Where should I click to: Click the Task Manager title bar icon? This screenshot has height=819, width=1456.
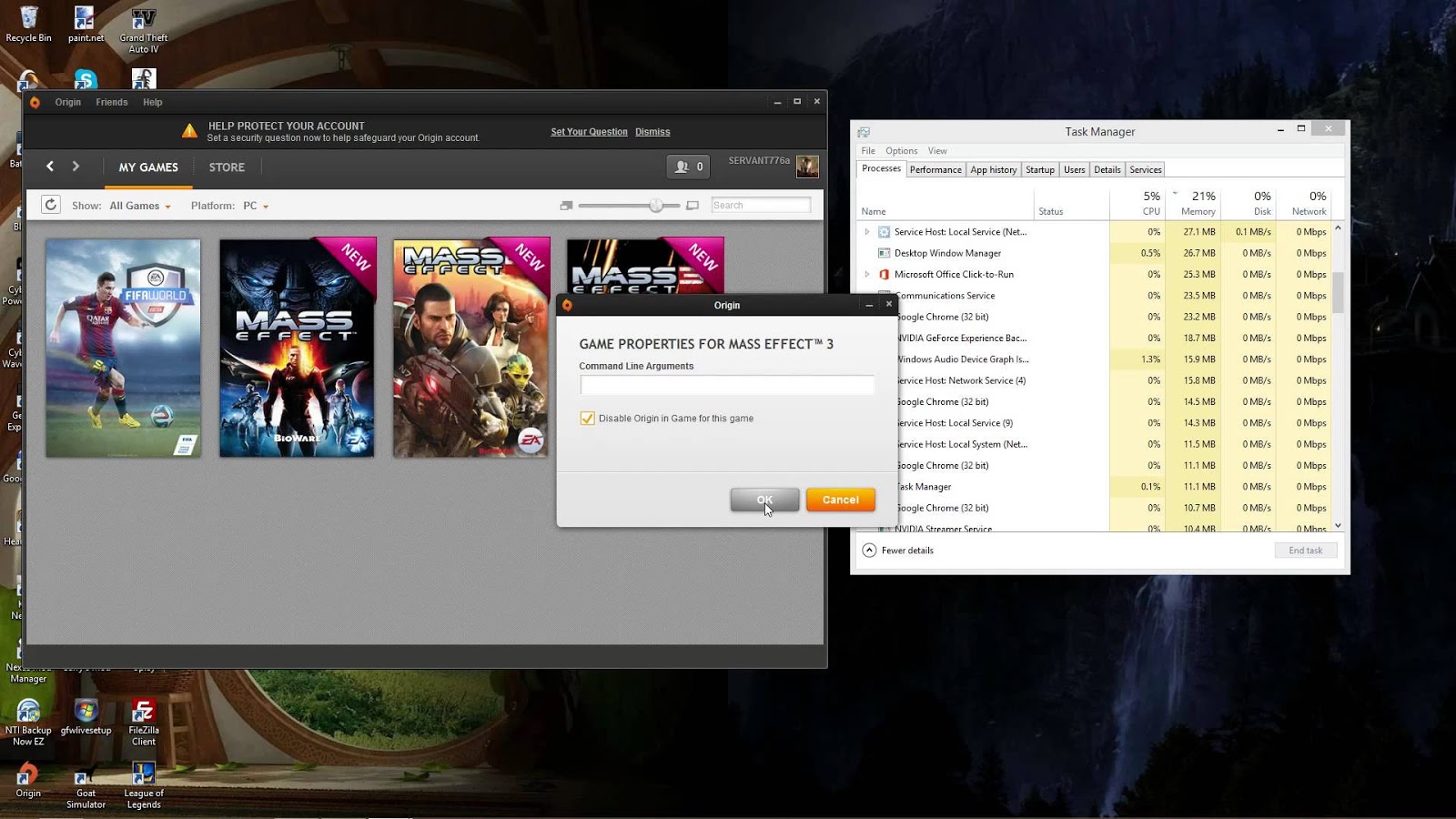[x=864, y=132]
